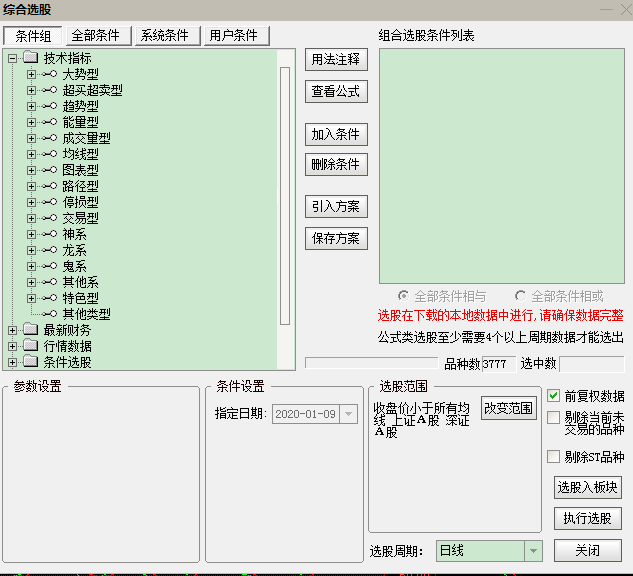
Task: Click the indicator icon beside 图表型
Action: tap(49, 170)
